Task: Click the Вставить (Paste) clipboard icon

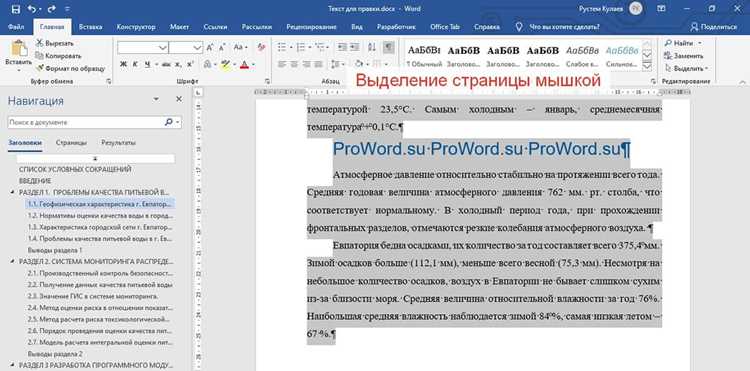Action: click(x=19, y=49)
